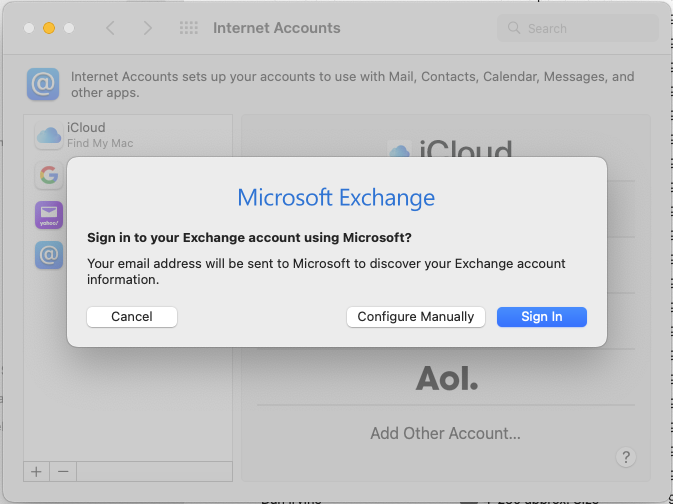The height and width of the screenshot is (504, 673).
Task: Click "Find My Mac" subtitle text
Action: (x=100, y=143)
